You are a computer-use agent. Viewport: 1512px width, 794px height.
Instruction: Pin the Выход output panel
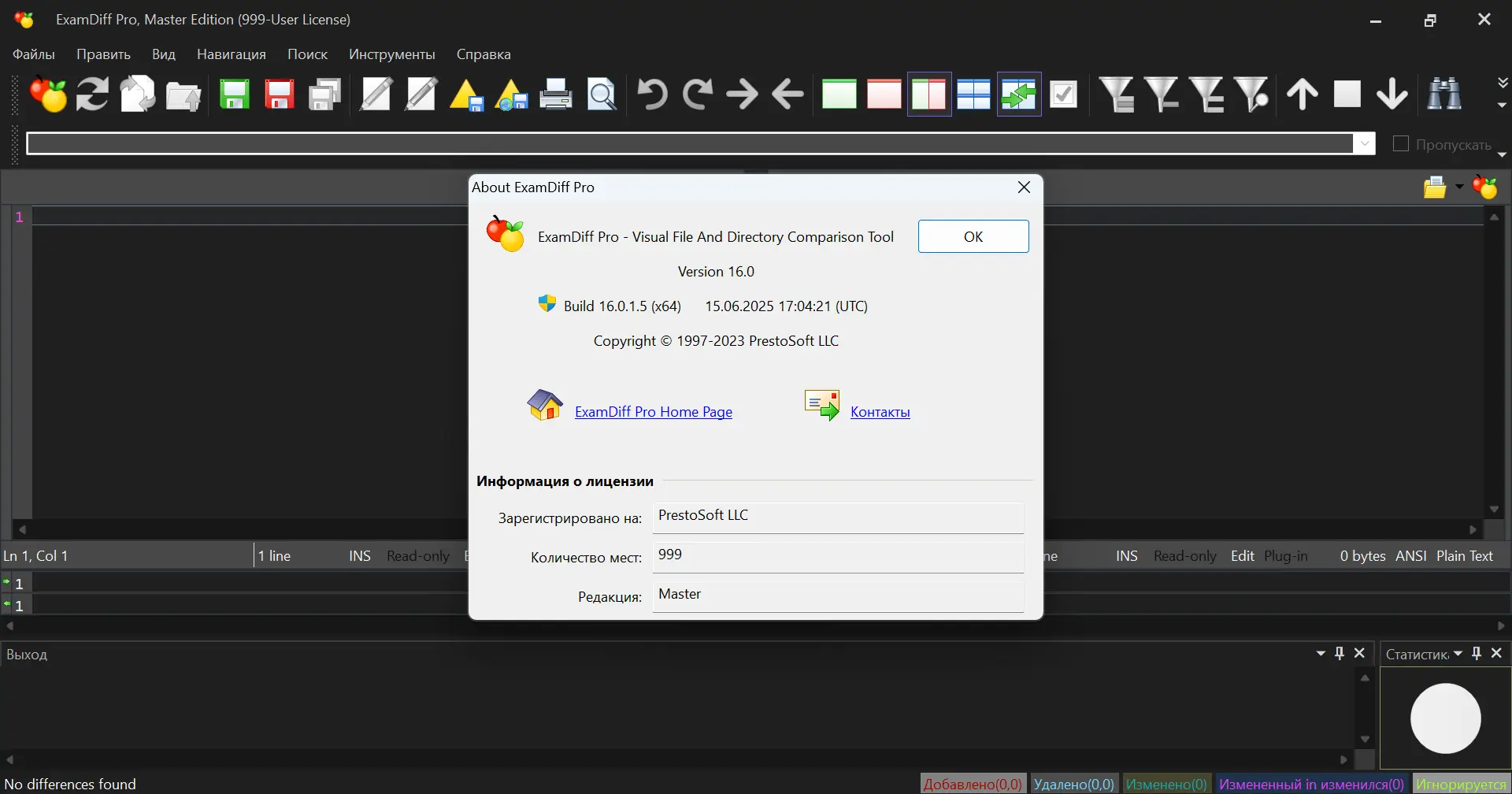pyautogui.click(x=1340, y=654)
